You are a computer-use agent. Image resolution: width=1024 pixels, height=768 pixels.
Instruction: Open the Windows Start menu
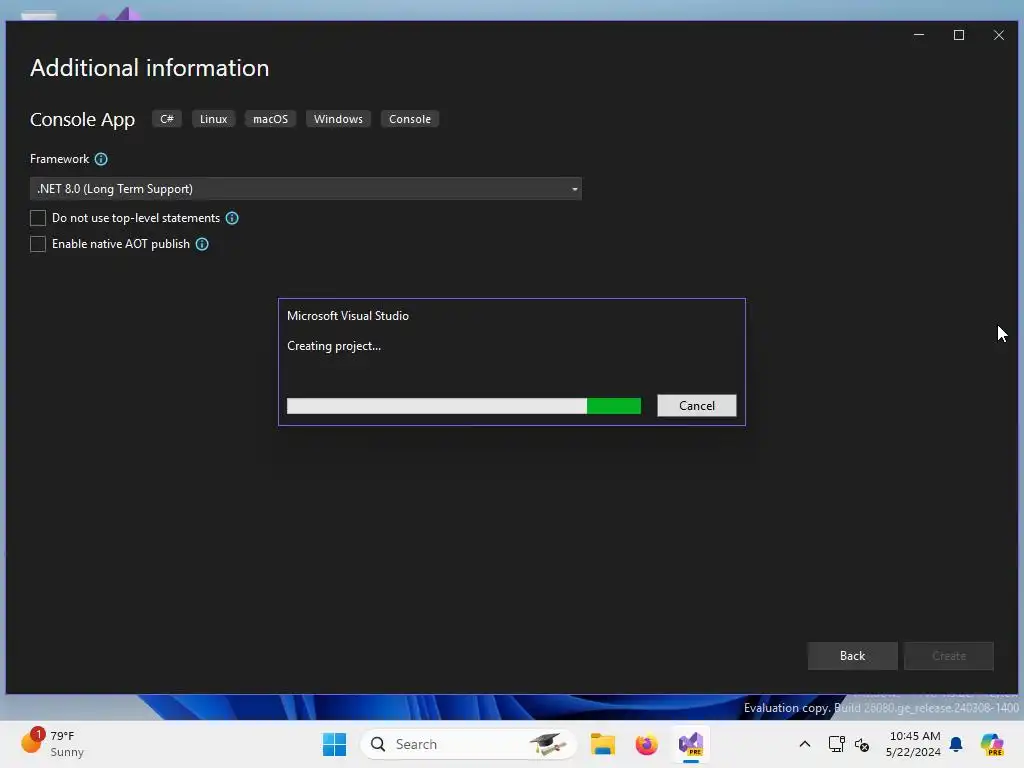pyautogui.click(x=334, y=744)
